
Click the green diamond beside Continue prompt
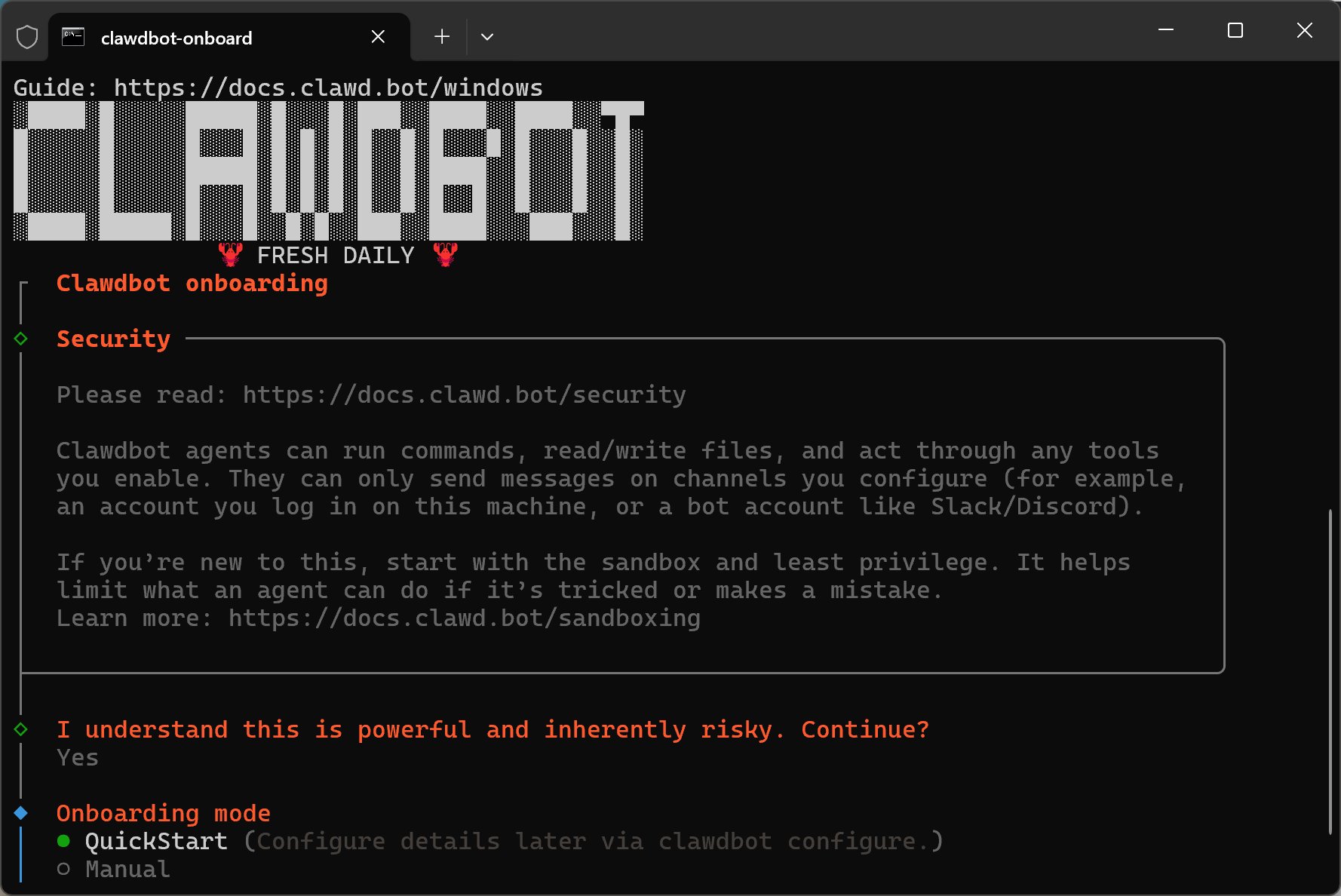click(21, 729)
